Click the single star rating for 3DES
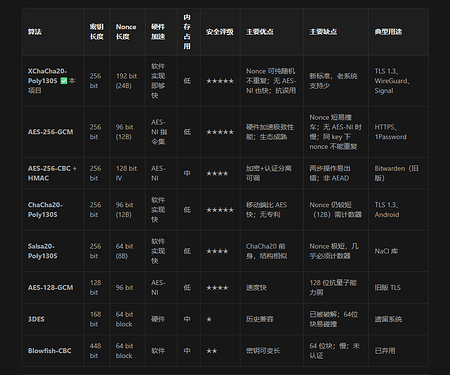The image size is (450, 375). 209,319
